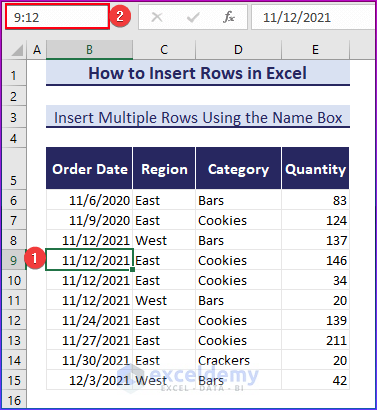The width and height of the screenshot is (377, 410).
Task: Select row 5 header
Action: pos(14,169)
